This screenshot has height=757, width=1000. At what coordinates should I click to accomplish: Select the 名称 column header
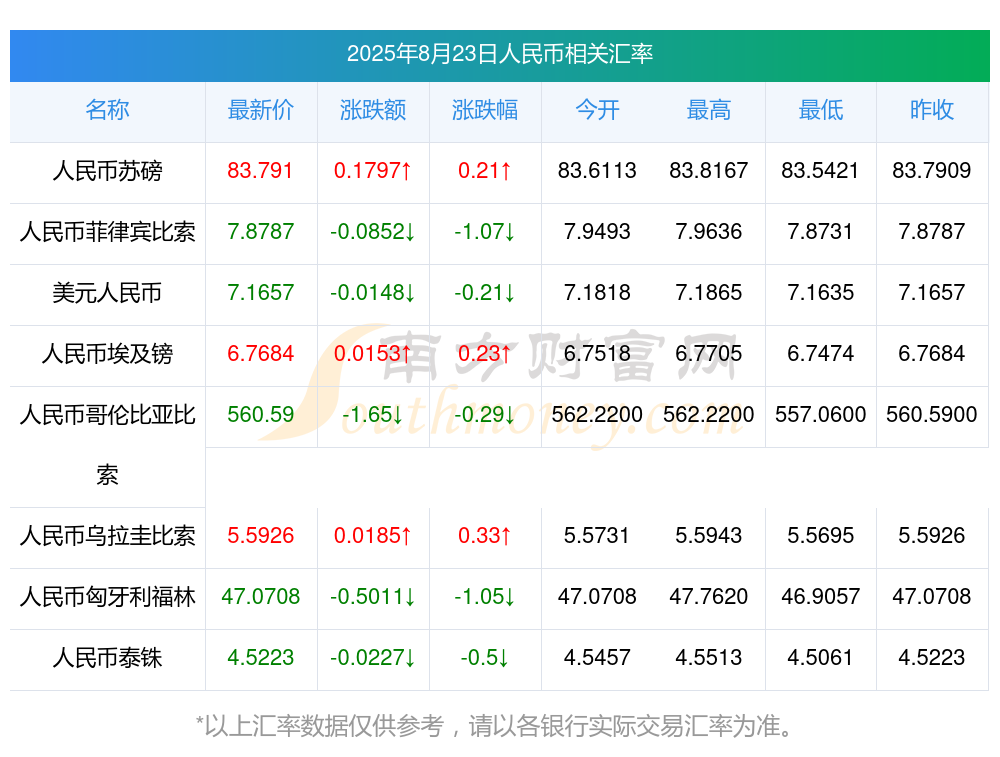tap(107, 110)
